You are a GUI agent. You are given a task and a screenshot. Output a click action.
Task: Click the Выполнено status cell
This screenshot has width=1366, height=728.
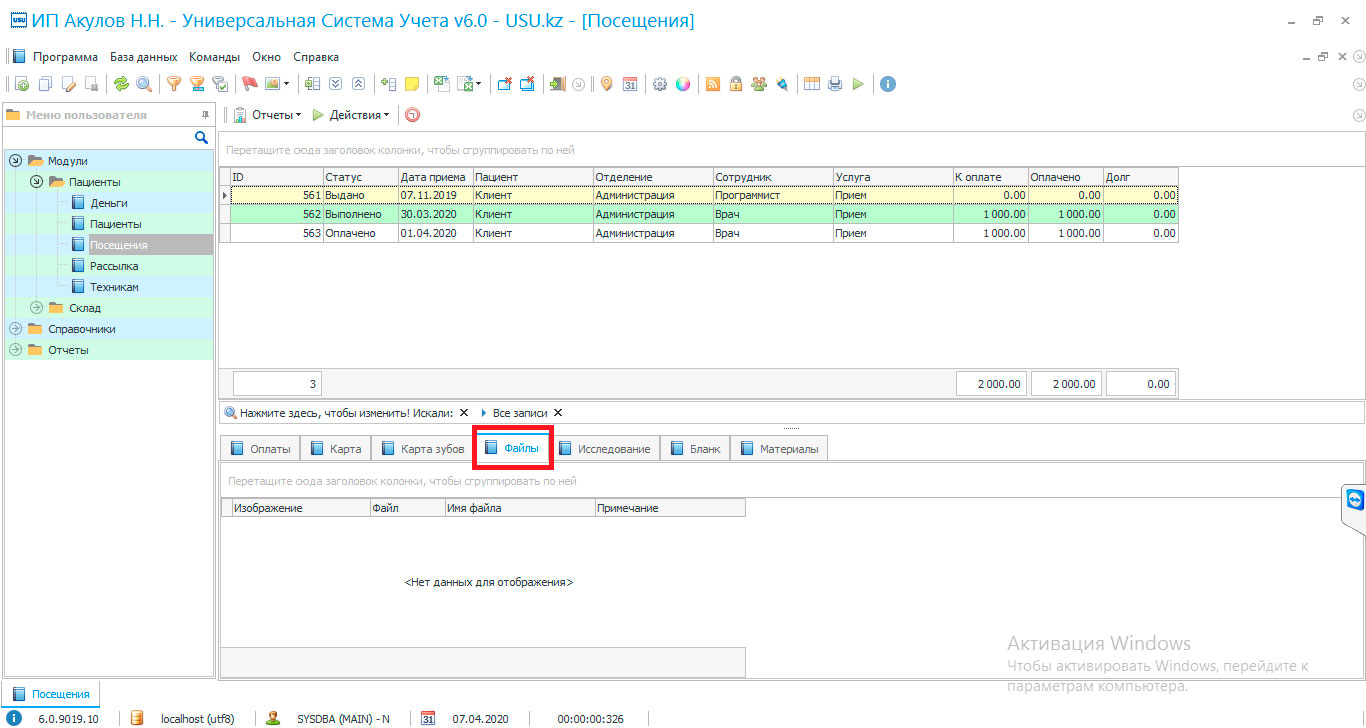[x=360, y=214]
